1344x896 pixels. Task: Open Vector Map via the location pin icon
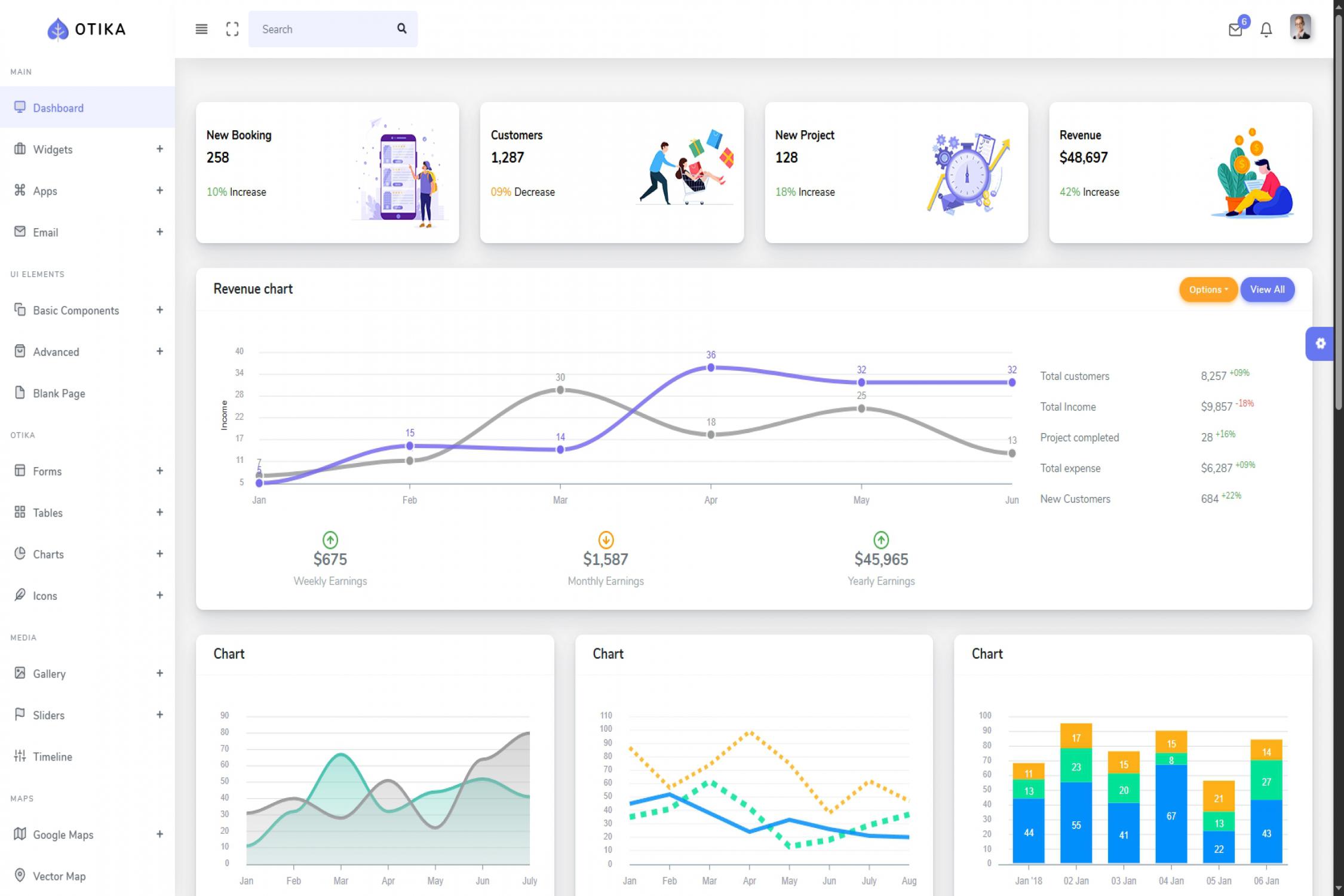click(x=20, y=876)
